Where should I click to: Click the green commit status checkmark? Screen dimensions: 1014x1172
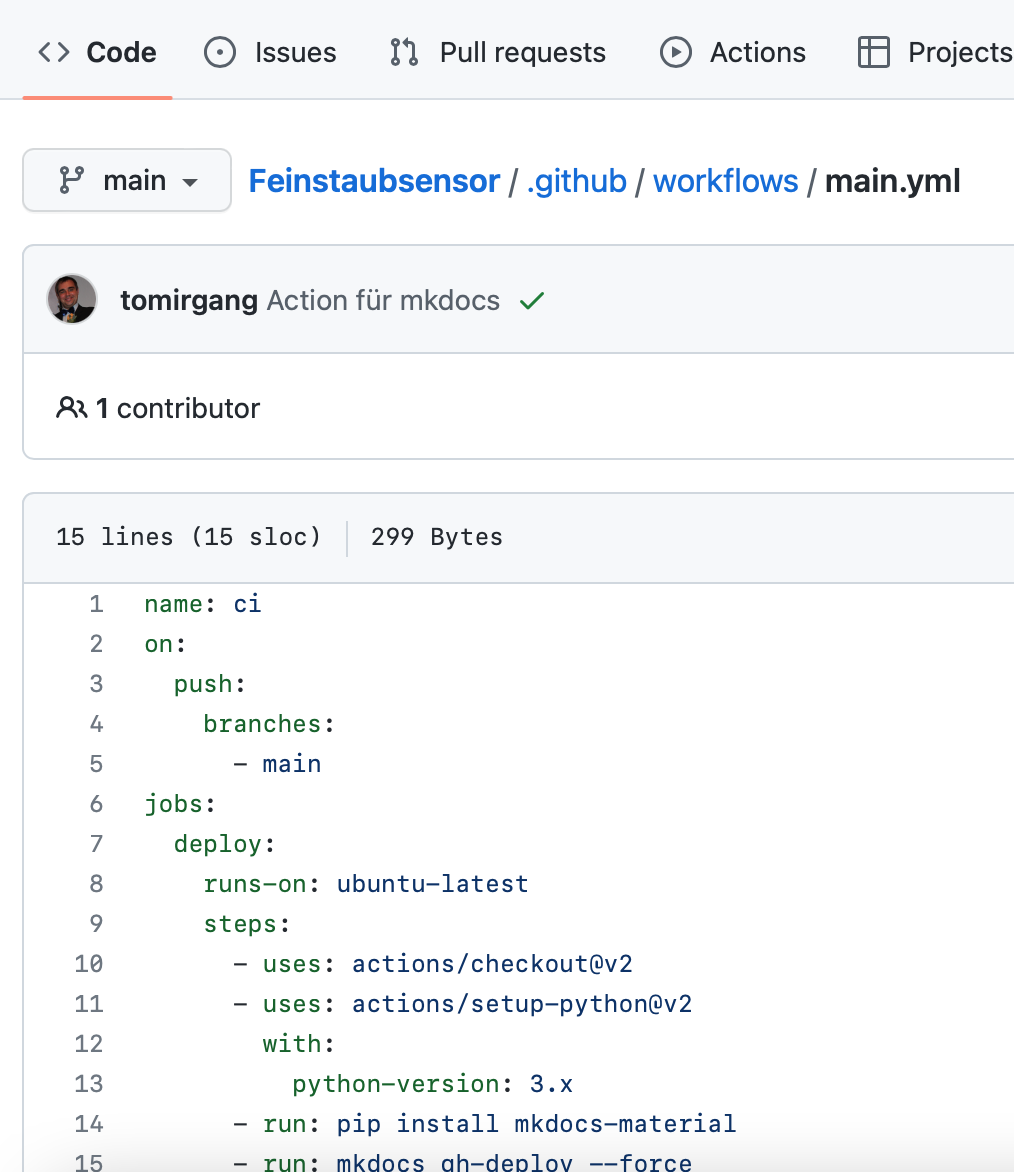(532, 300)
